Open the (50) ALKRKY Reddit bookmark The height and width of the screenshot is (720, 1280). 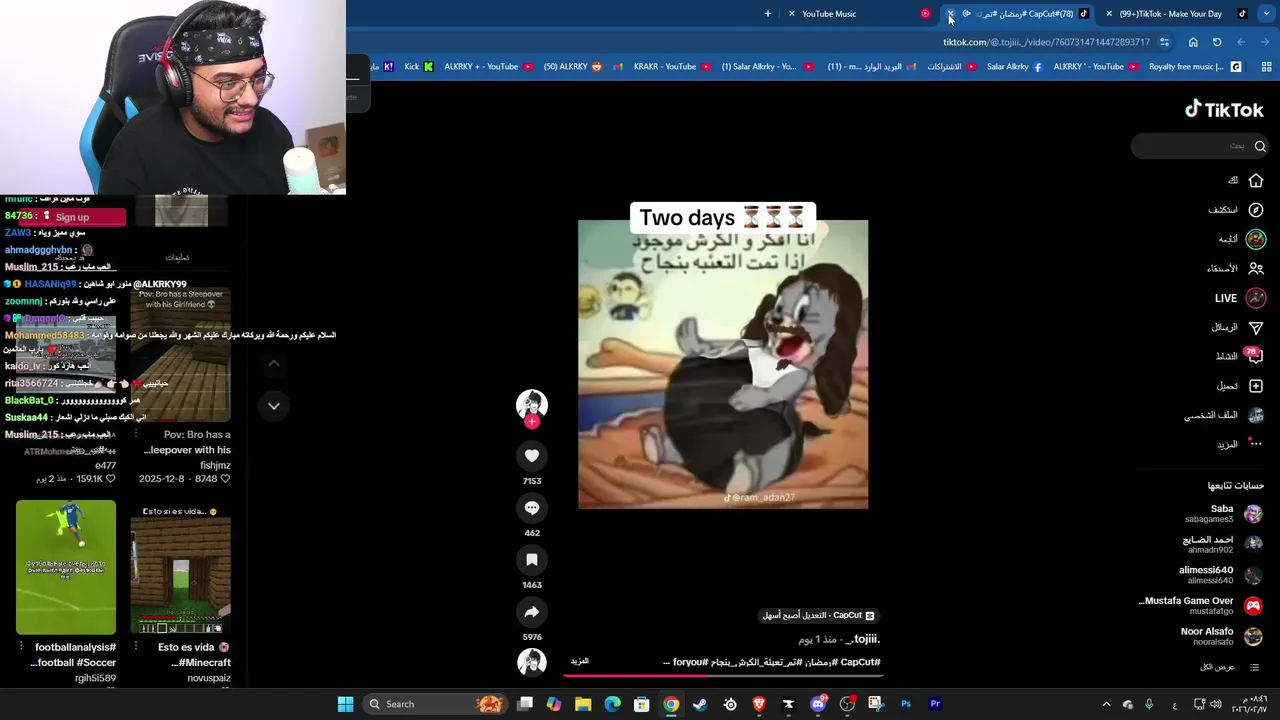coord(573,67)
